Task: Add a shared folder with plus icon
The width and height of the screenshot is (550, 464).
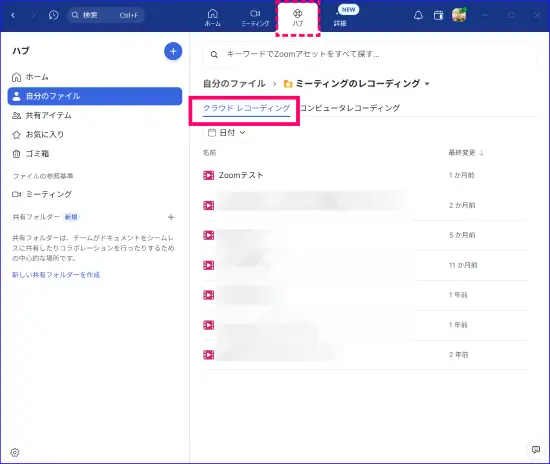Action: click(171, 217)
